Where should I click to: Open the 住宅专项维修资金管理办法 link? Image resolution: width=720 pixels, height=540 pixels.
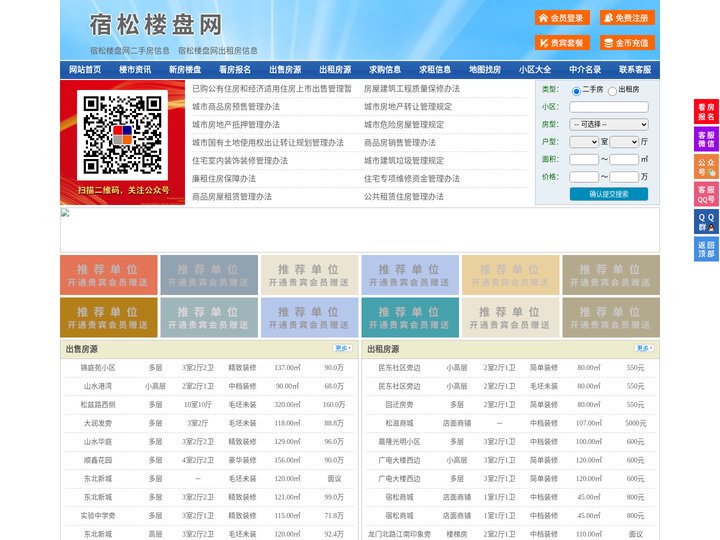point(412,179)
